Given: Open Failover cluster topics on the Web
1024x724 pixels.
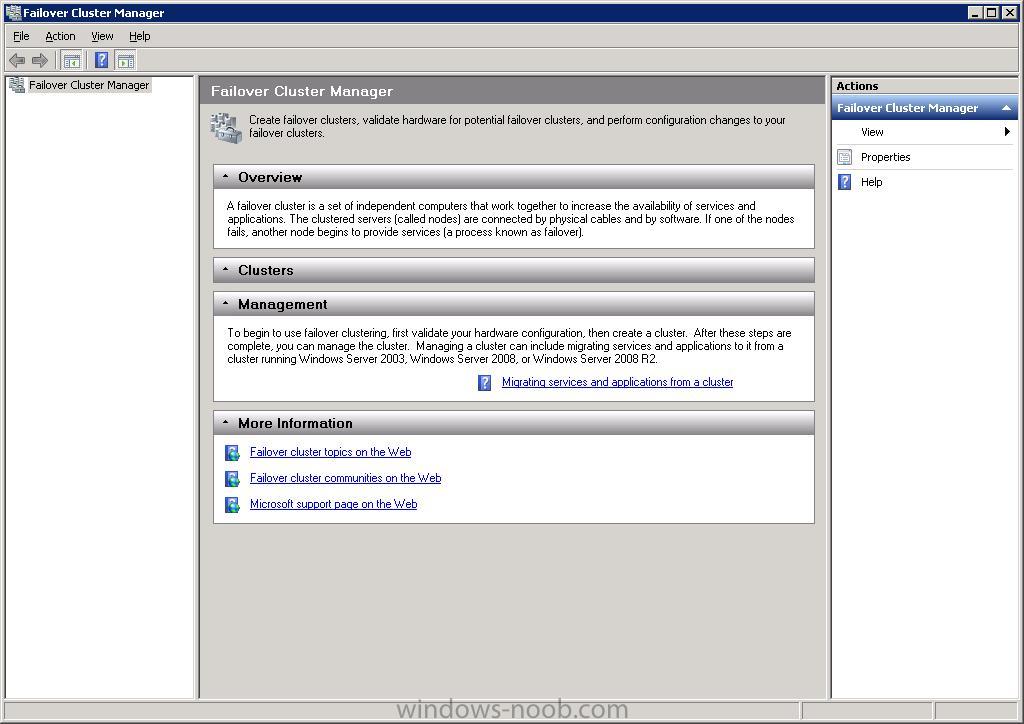Looking at the screenshot, I should pos(330,452).
